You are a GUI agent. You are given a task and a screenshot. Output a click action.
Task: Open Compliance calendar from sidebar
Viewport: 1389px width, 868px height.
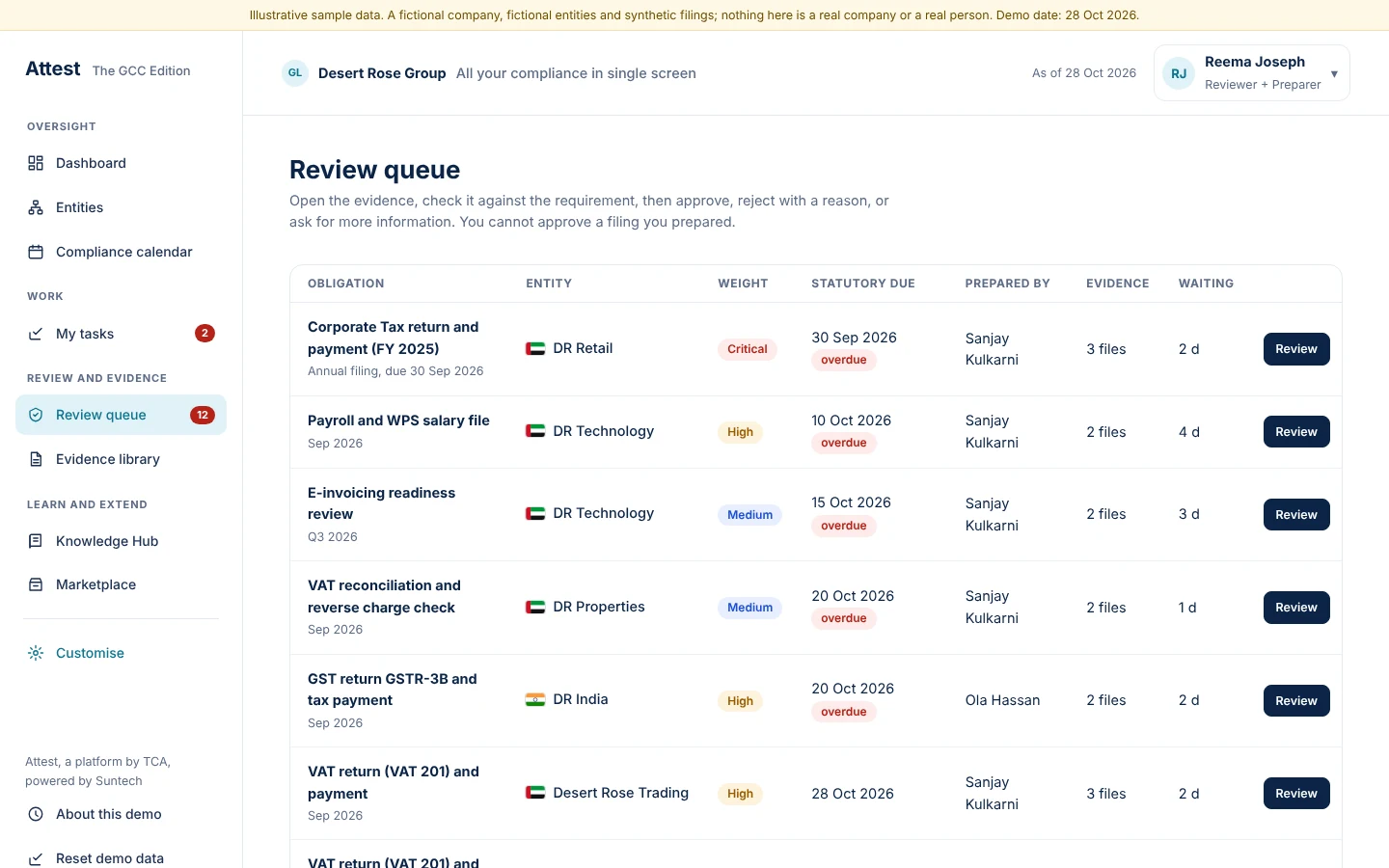tap(121, 252)
